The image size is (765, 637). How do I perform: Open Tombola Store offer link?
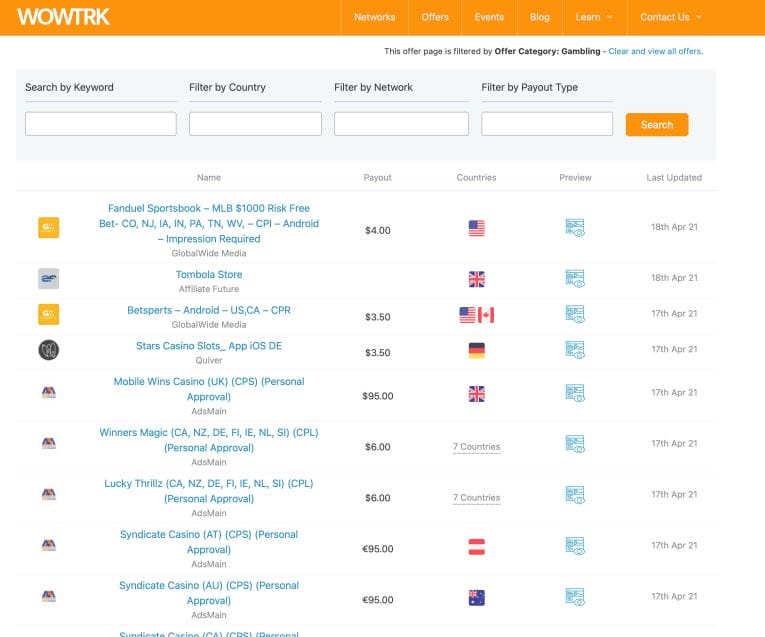[x=209, y=275]
